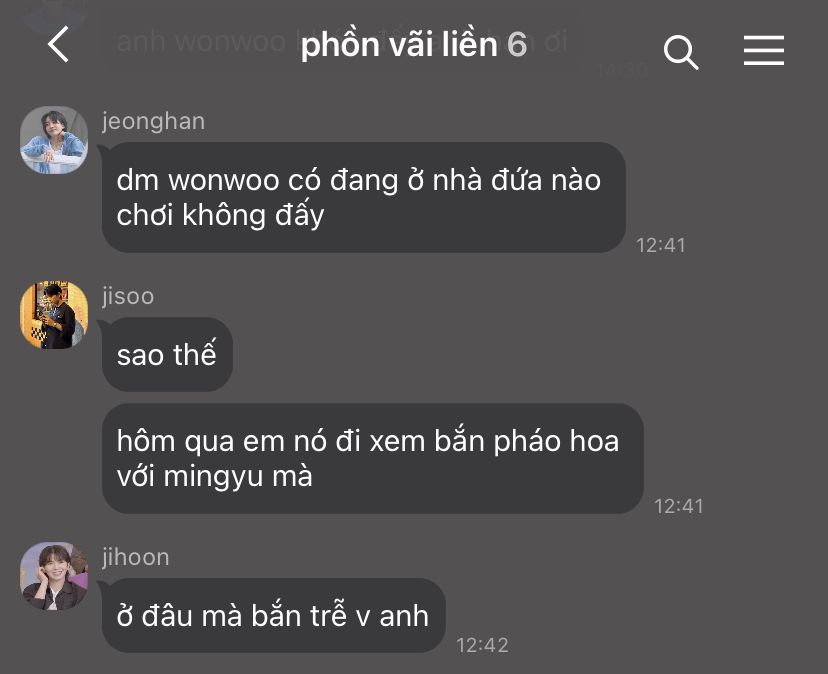Tap the member count 6
The height and width of the screenshot is (674, 828).
(x=517, y=45)
